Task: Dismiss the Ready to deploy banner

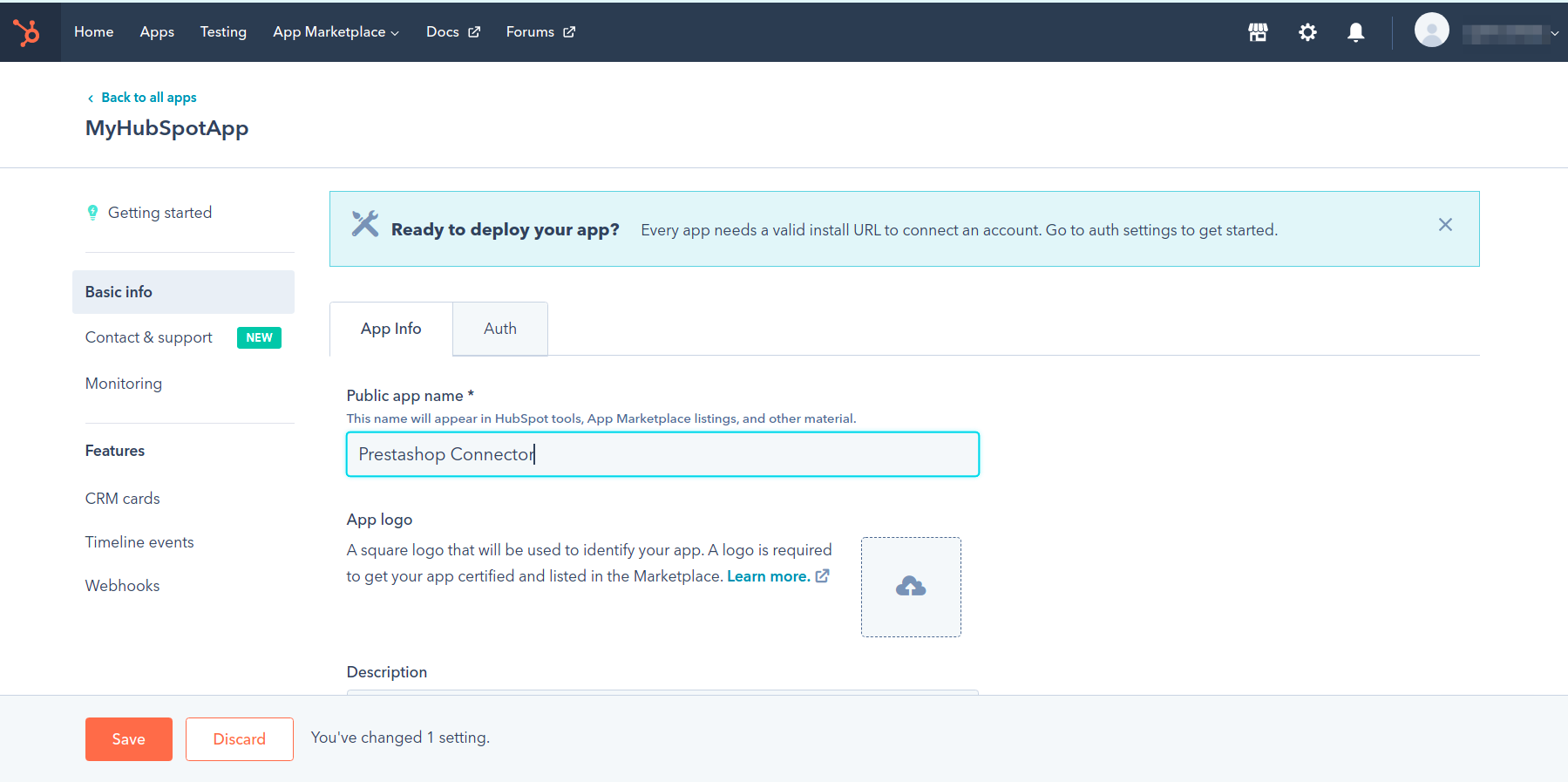Action: point(1445,225)
